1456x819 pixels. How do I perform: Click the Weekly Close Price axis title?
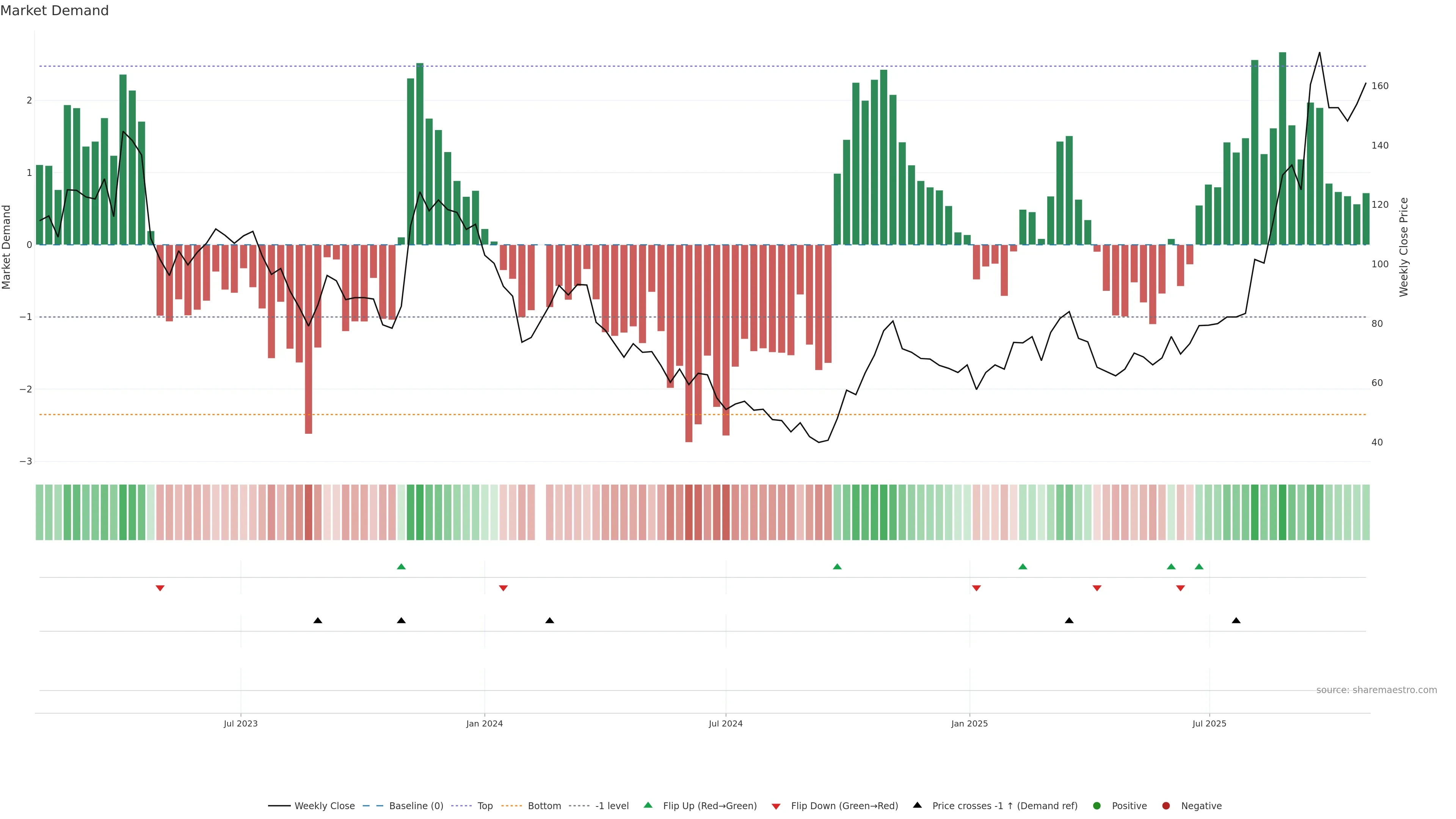tap(1404, 247)
